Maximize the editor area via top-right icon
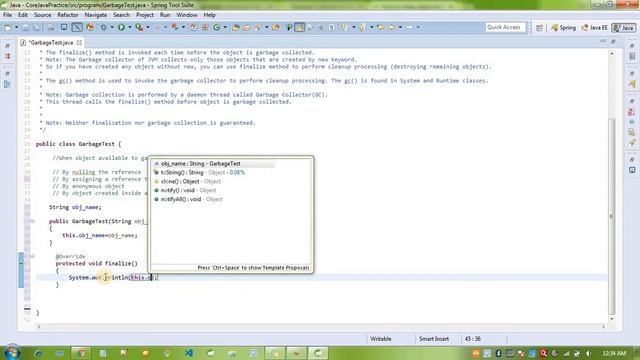640x360 pixels. click(613, 42)
